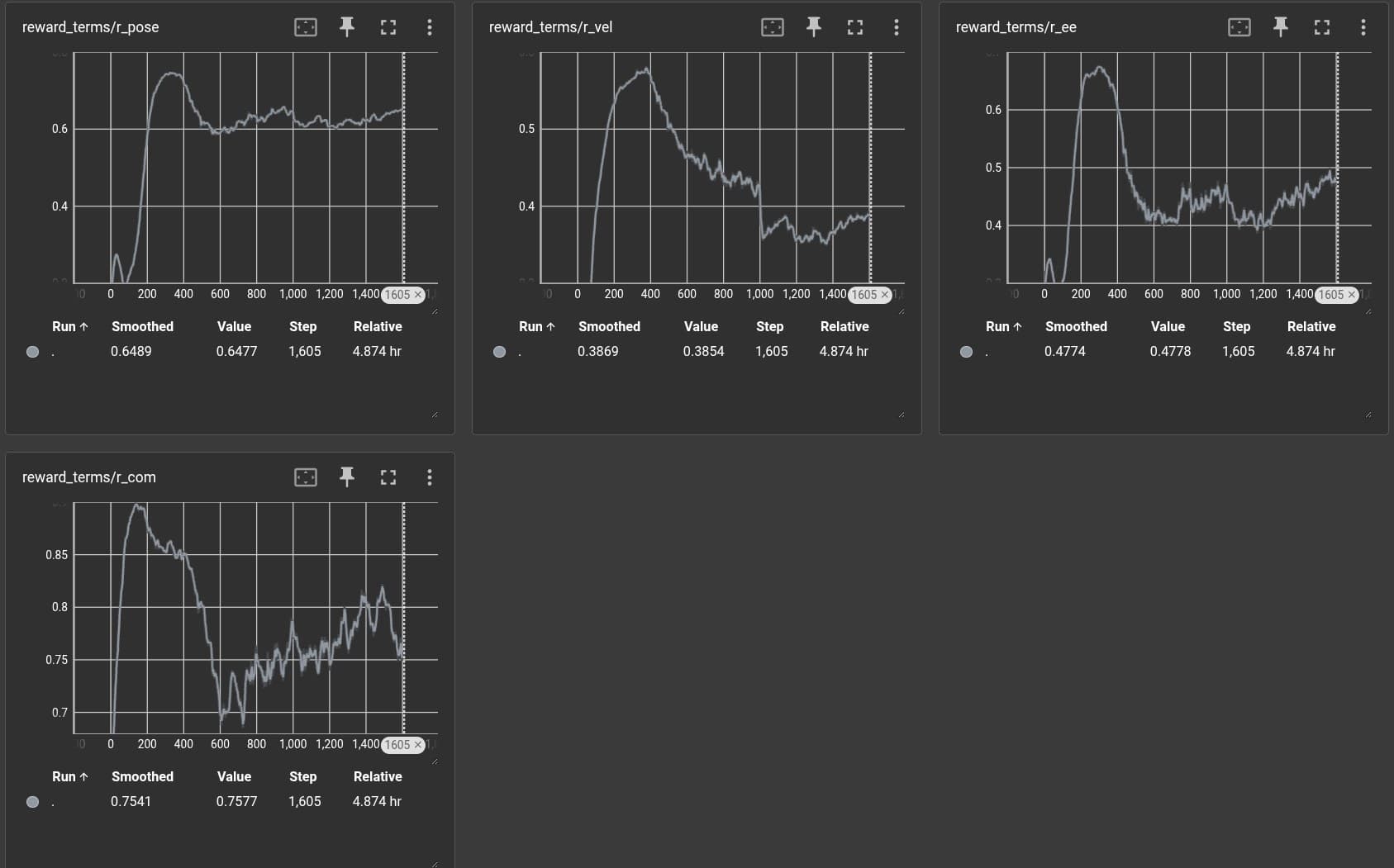Click Step column header in r_ee table

[1236, 327]
